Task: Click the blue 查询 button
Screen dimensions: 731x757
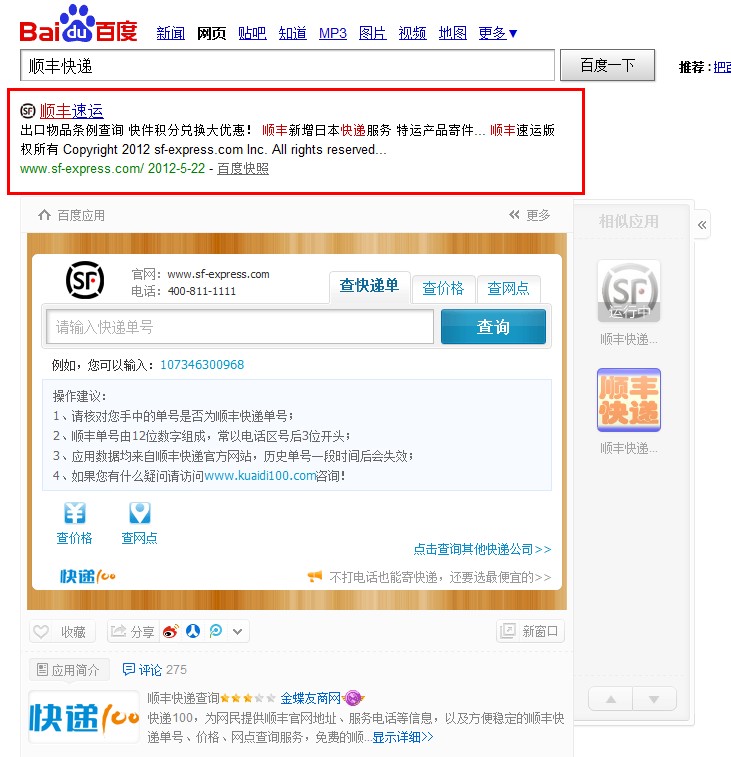Action: [493, 327]
